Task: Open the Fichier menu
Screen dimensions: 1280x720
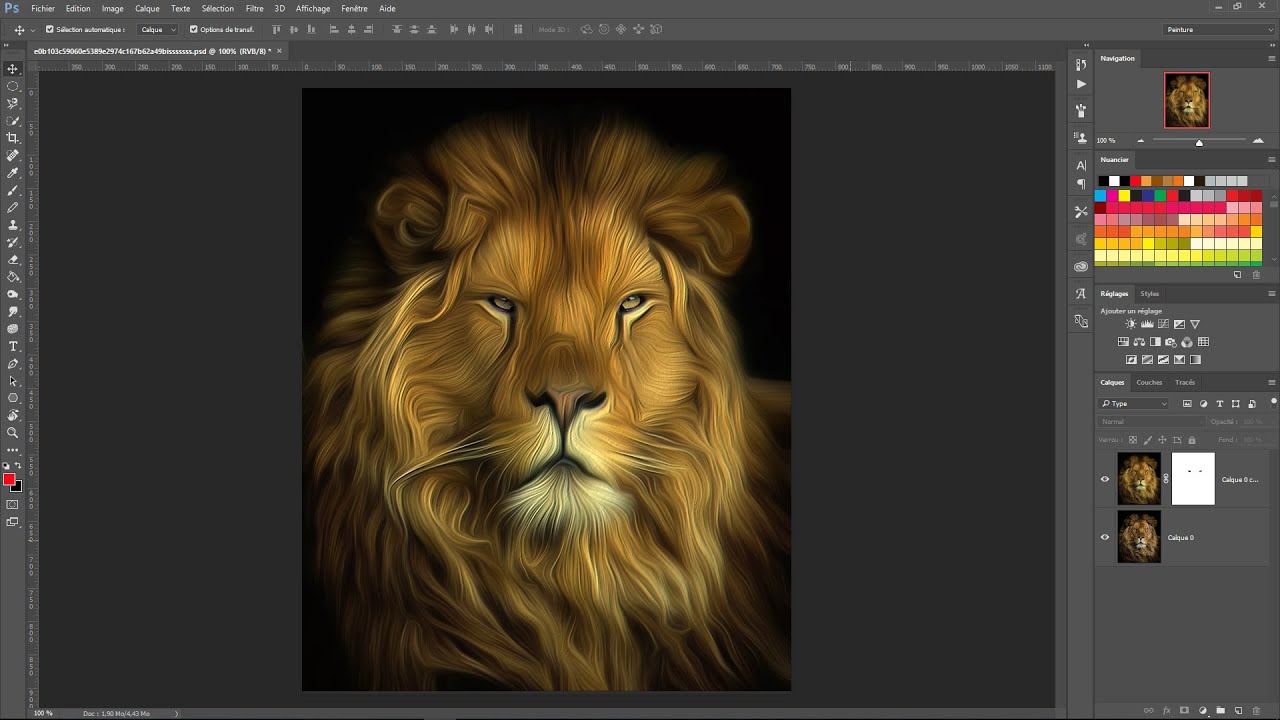Action: (43, 8)
